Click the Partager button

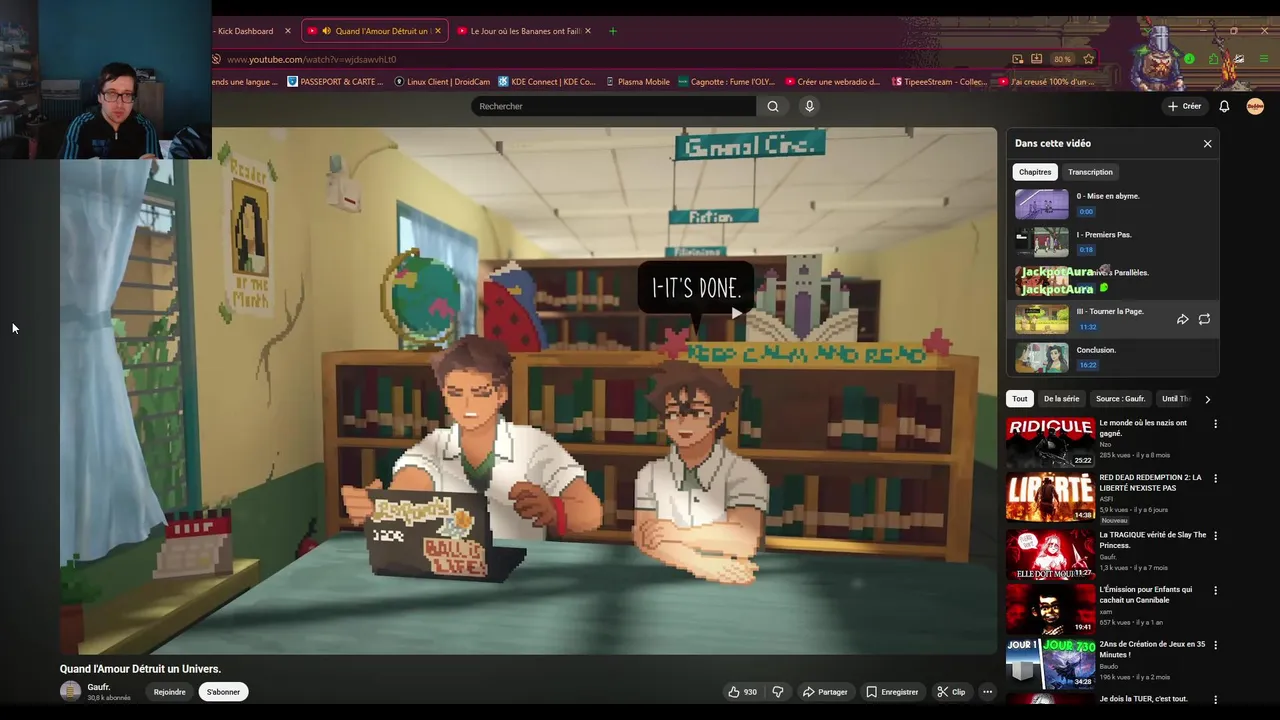[825, 692]
